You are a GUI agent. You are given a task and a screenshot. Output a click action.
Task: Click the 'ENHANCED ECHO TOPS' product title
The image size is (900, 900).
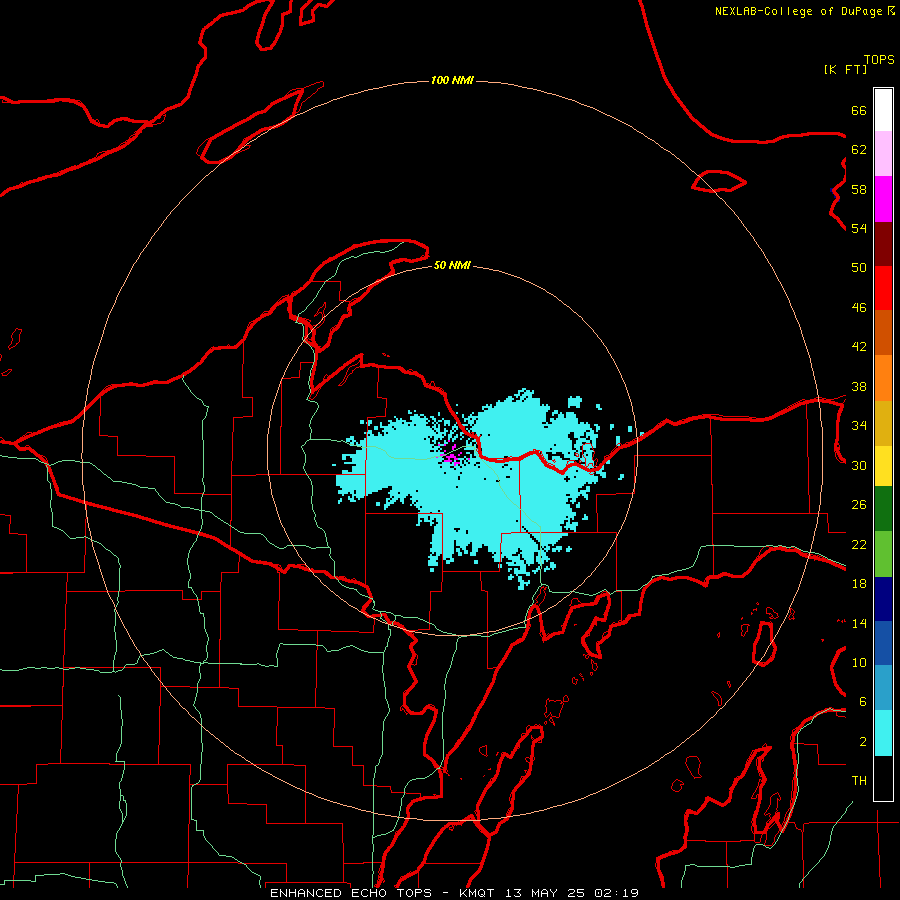pyautogui.click(x=351, y=893)
